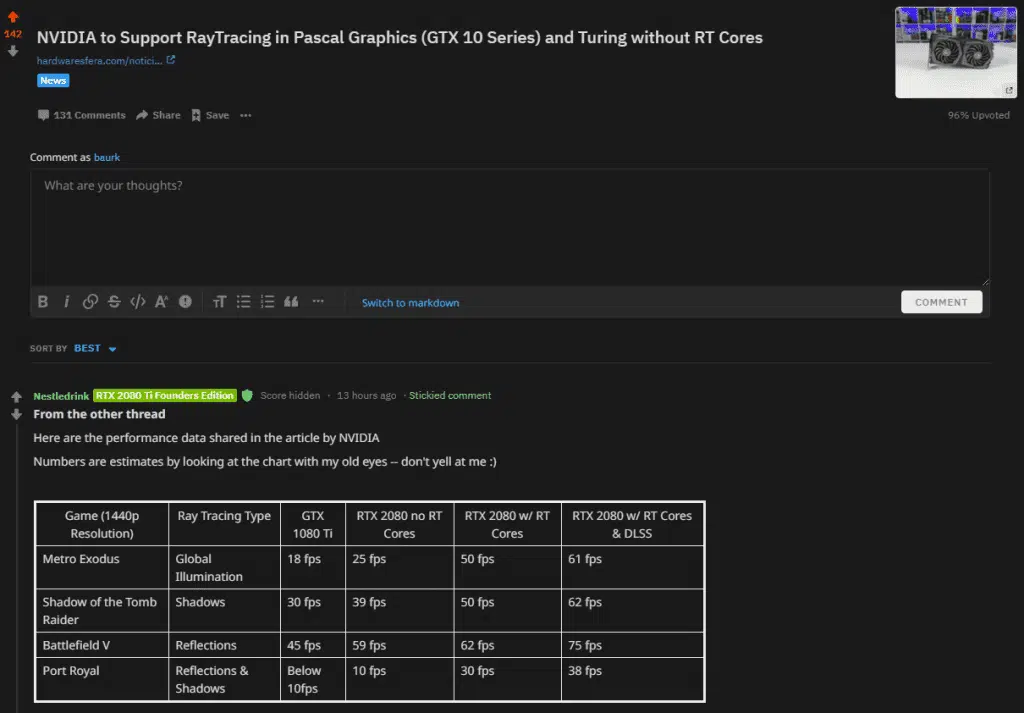Viewport: 1024px width, 713px height.
Task: Open the Sort By BEST dropdown
Action: (95, 349)
